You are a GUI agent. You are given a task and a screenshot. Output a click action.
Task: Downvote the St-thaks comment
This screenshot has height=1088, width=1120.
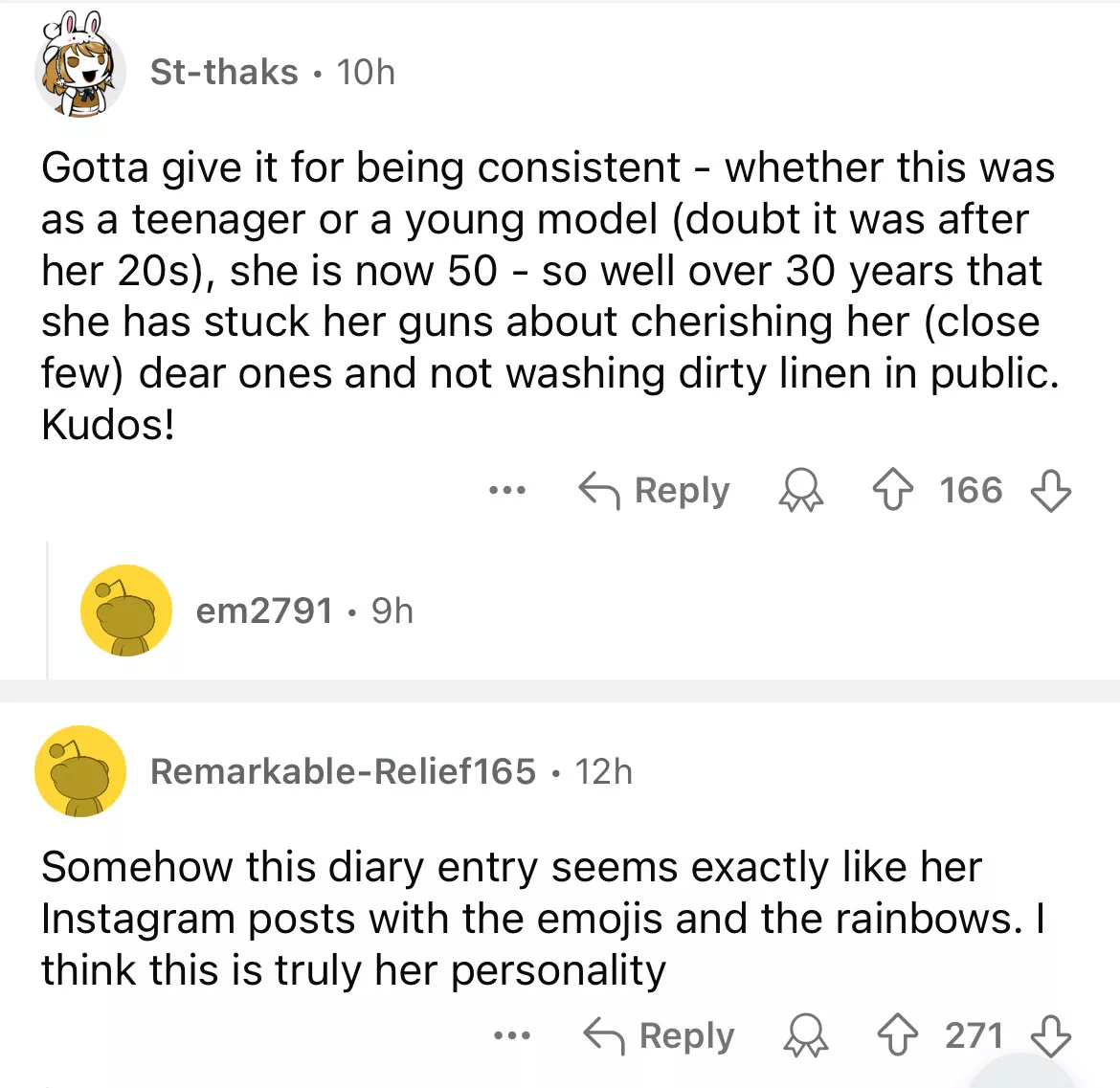tap(1050, 491)
